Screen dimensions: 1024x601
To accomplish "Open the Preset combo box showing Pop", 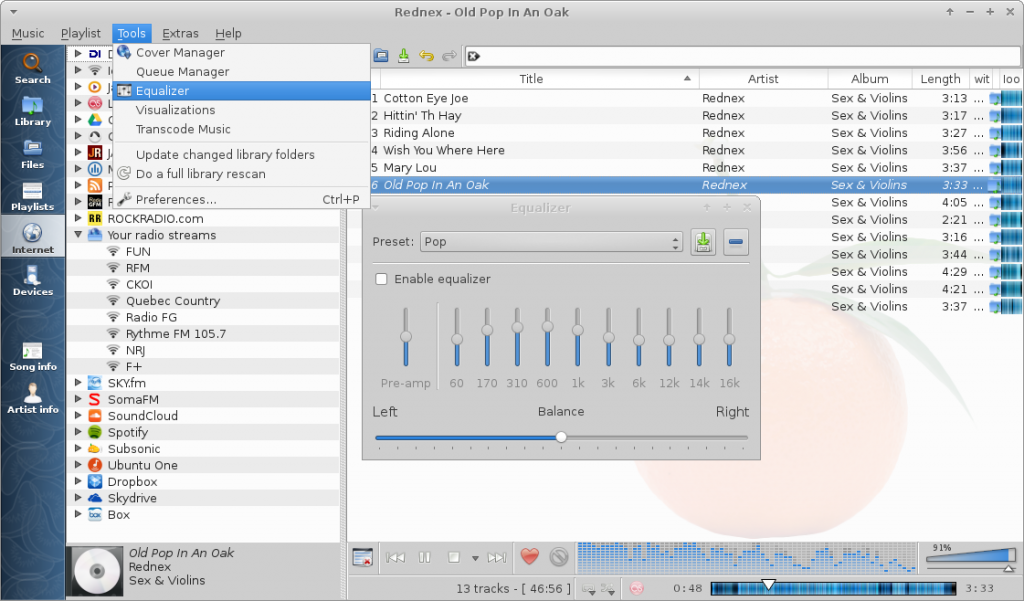I will (551, 242).
